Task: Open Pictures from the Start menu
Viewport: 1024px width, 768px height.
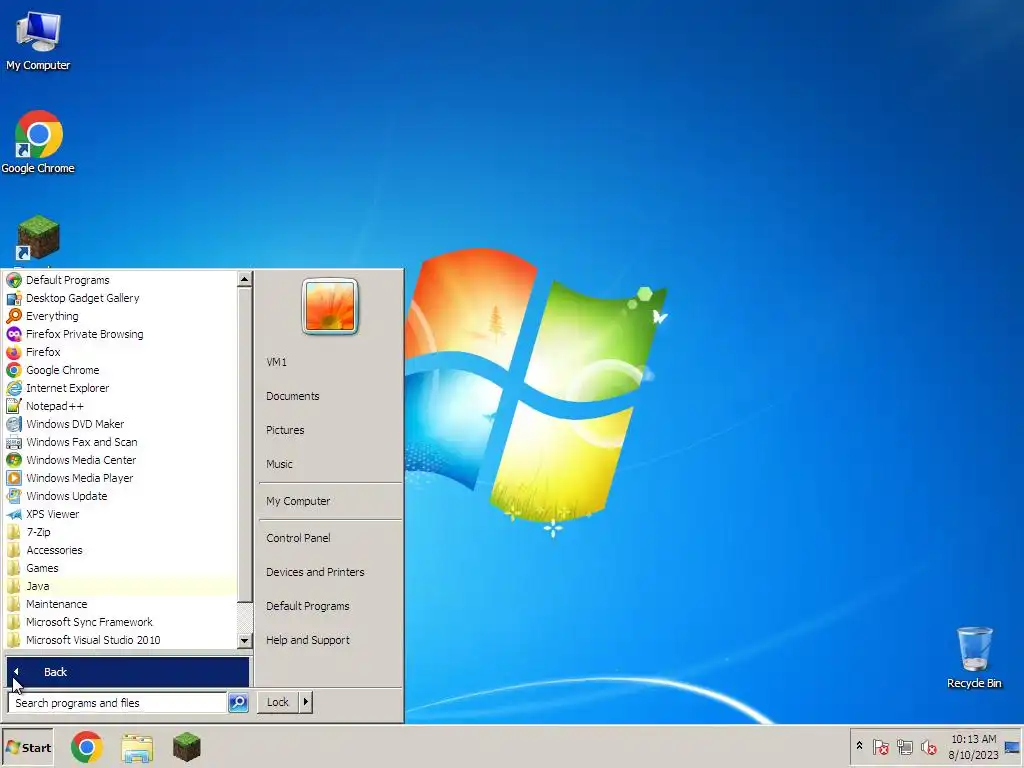Action: (x=330, y=430)
